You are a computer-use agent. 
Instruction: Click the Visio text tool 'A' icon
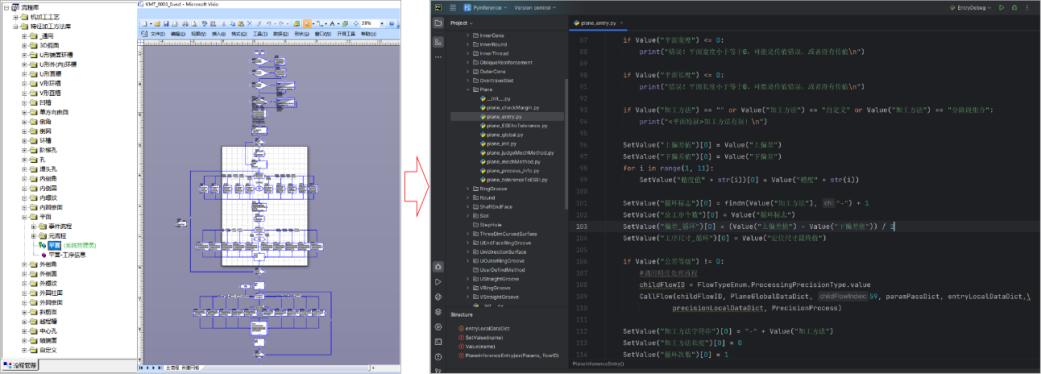[331, 23]
